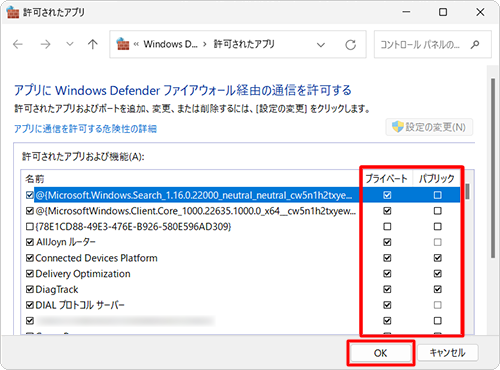
Task: Click the 設定の変更(N) button
Action: (429, 127)
